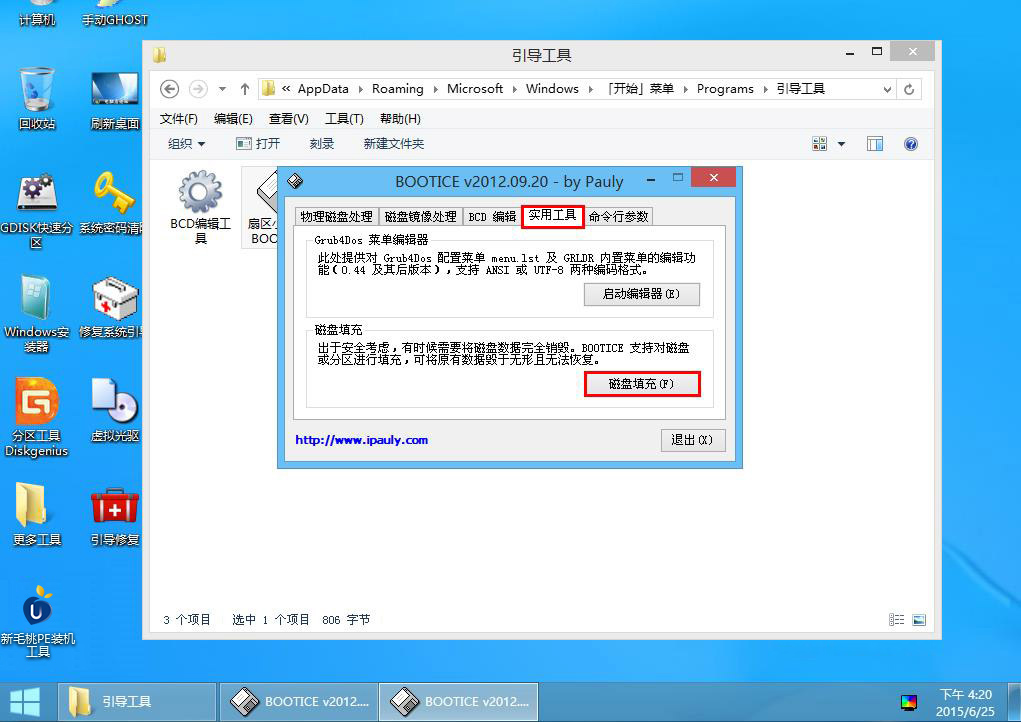The image size is (1021, 722).
Task: Open the 回收站 recycle bin icon
Action: point(37,98)
